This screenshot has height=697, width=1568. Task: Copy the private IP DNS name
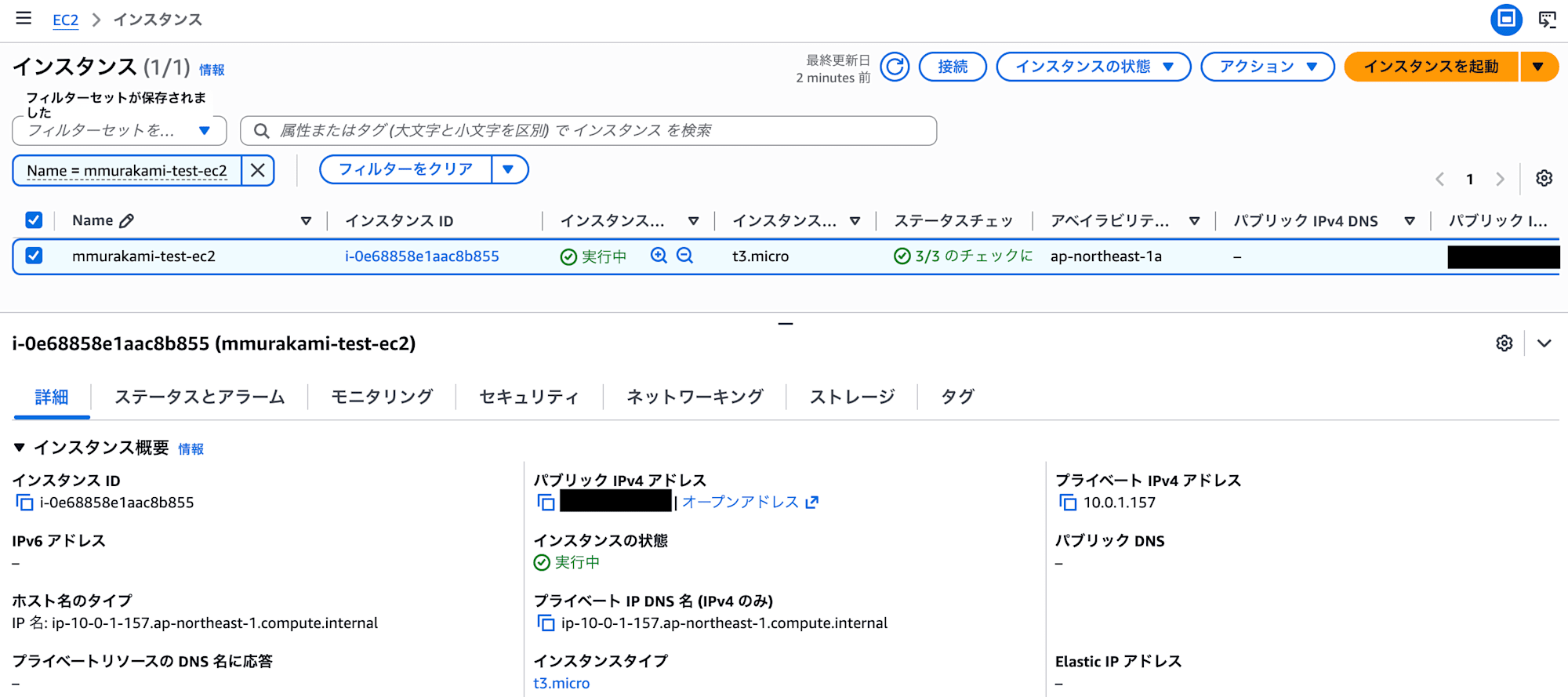coord(546,623)
